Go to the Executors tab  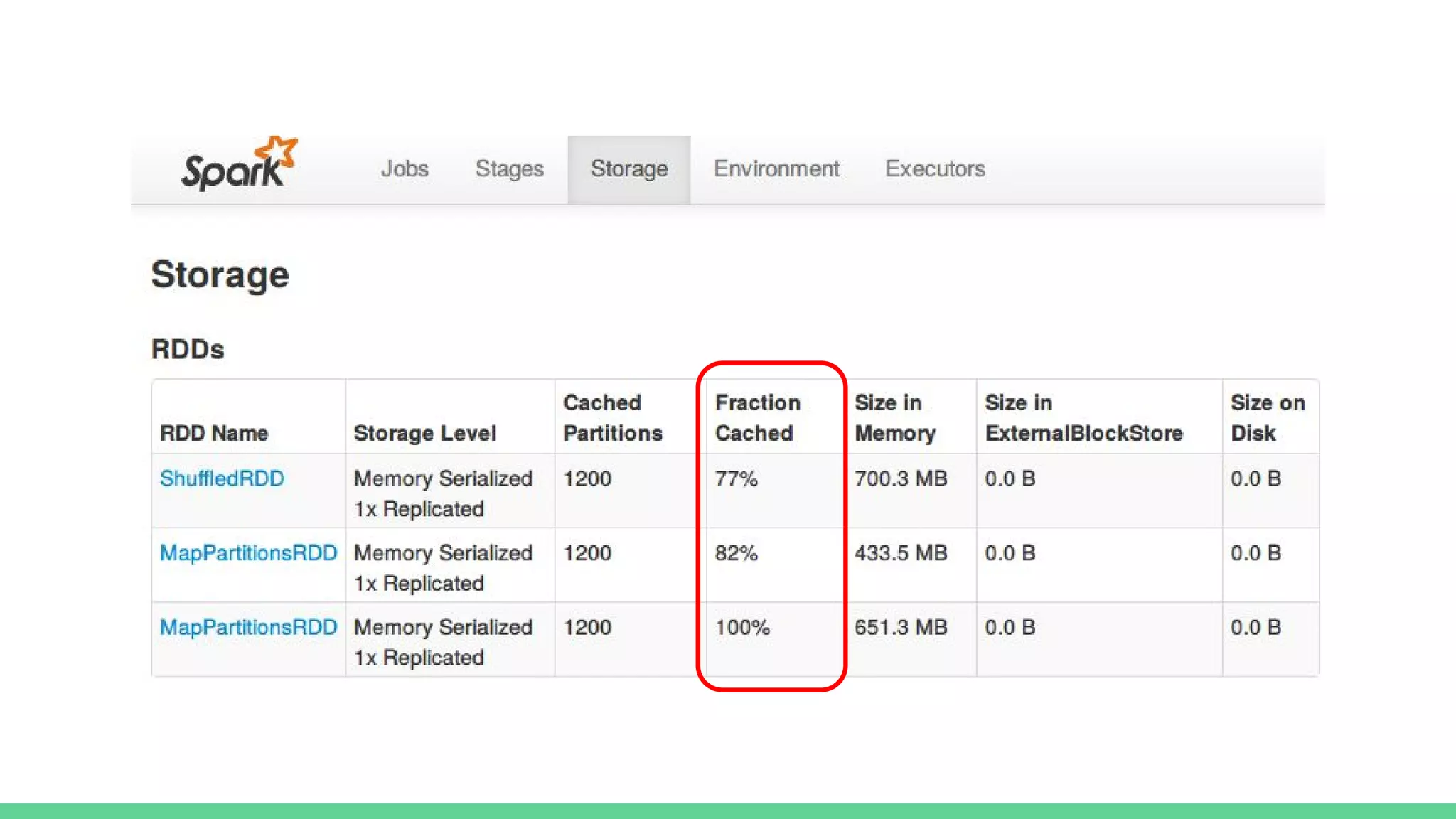pos(935,169)
